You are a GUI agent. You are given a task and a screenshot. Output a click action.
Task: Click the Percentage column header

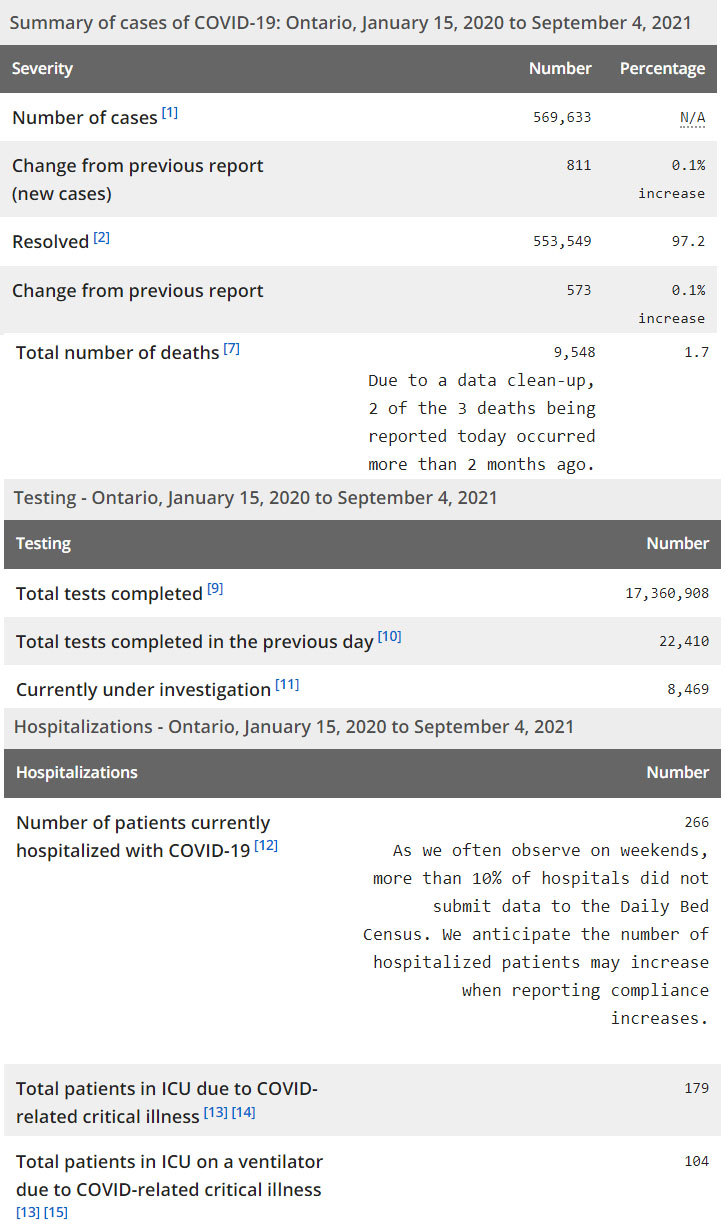click(x=662, y=69)
